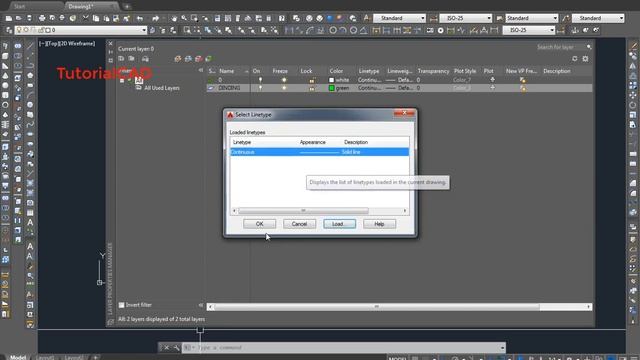Click Continu... linetype of DINDING layer

[369, 88]
